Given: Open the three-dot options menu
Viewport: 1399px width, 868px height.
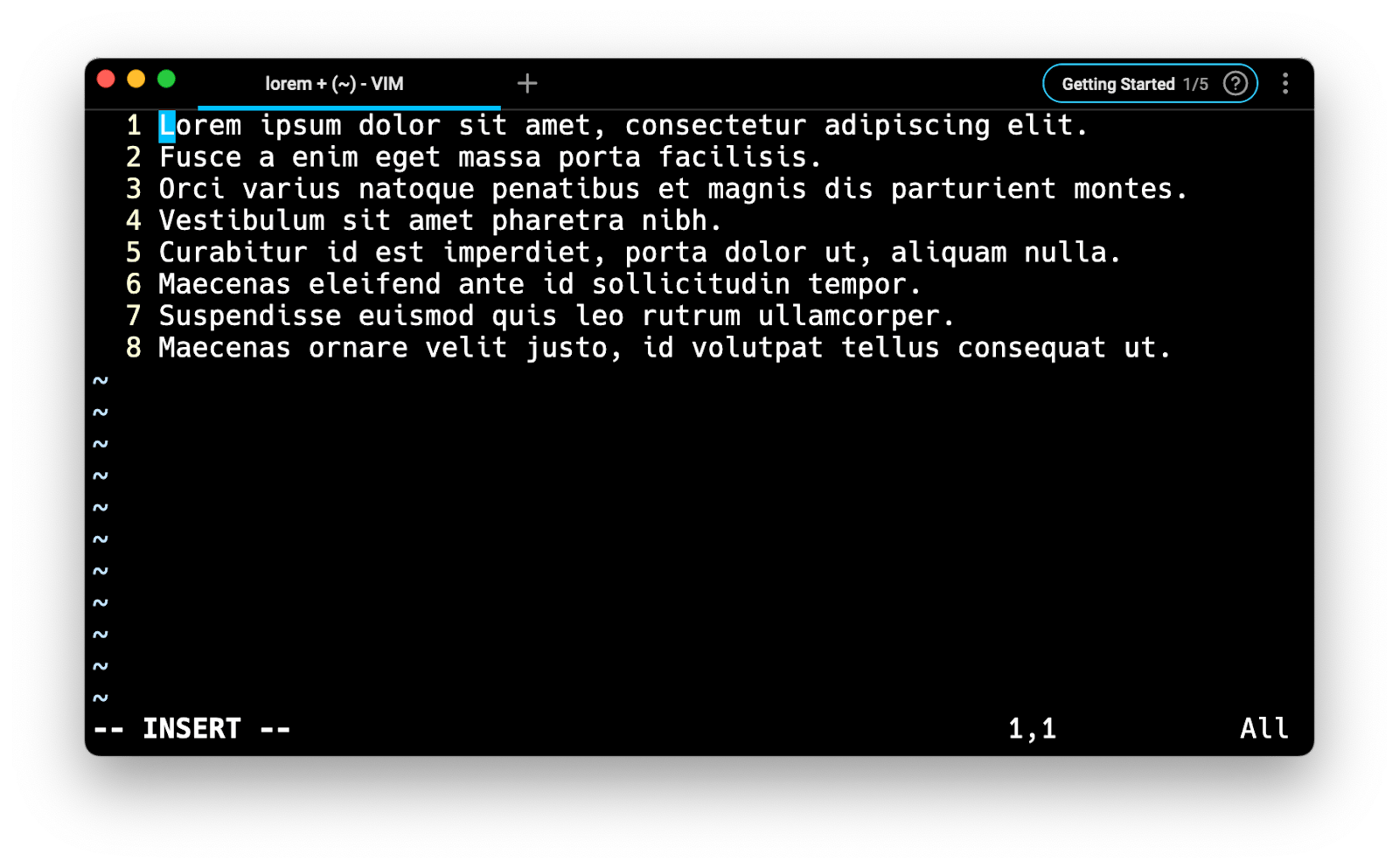Looking at the screenshot, I should pyautogui.click(x=1284, y=83).
